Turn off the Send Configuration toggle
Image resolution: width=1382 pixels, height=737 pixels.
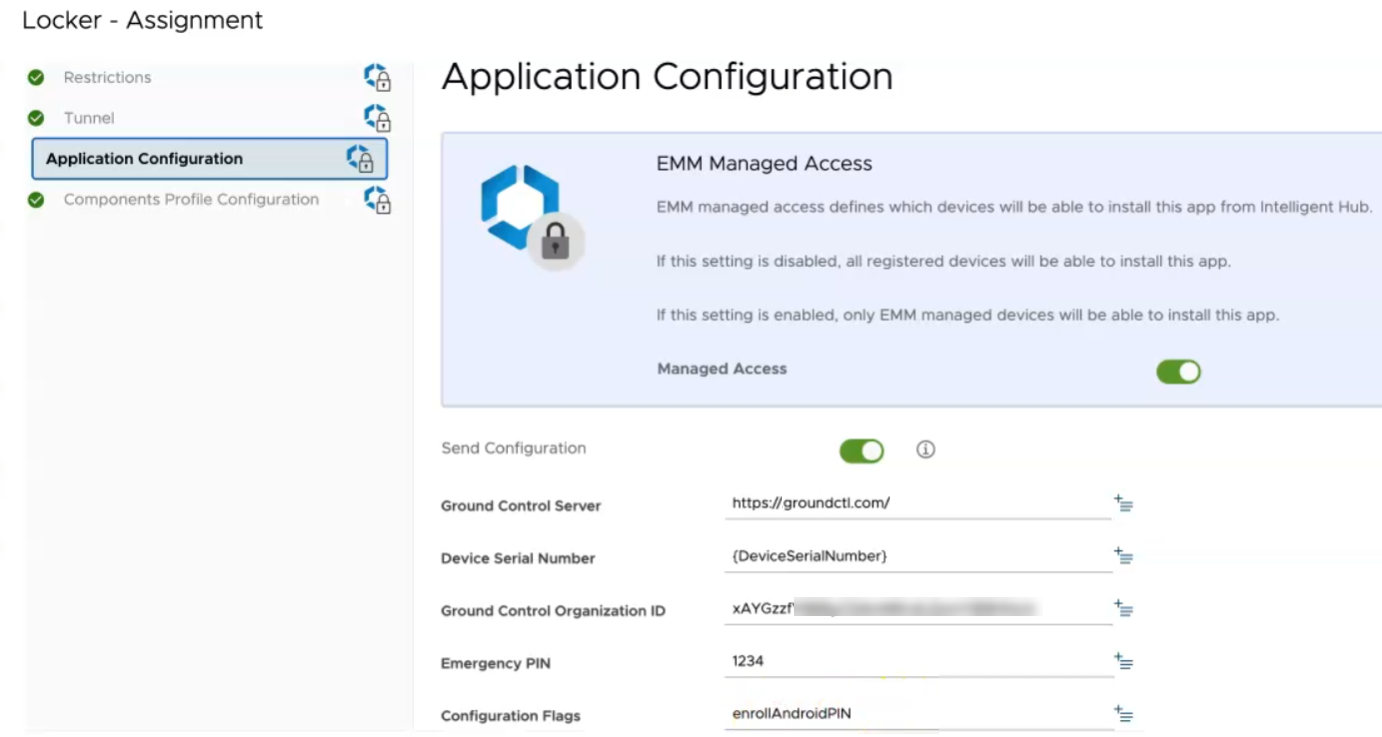tap(861, 451)
